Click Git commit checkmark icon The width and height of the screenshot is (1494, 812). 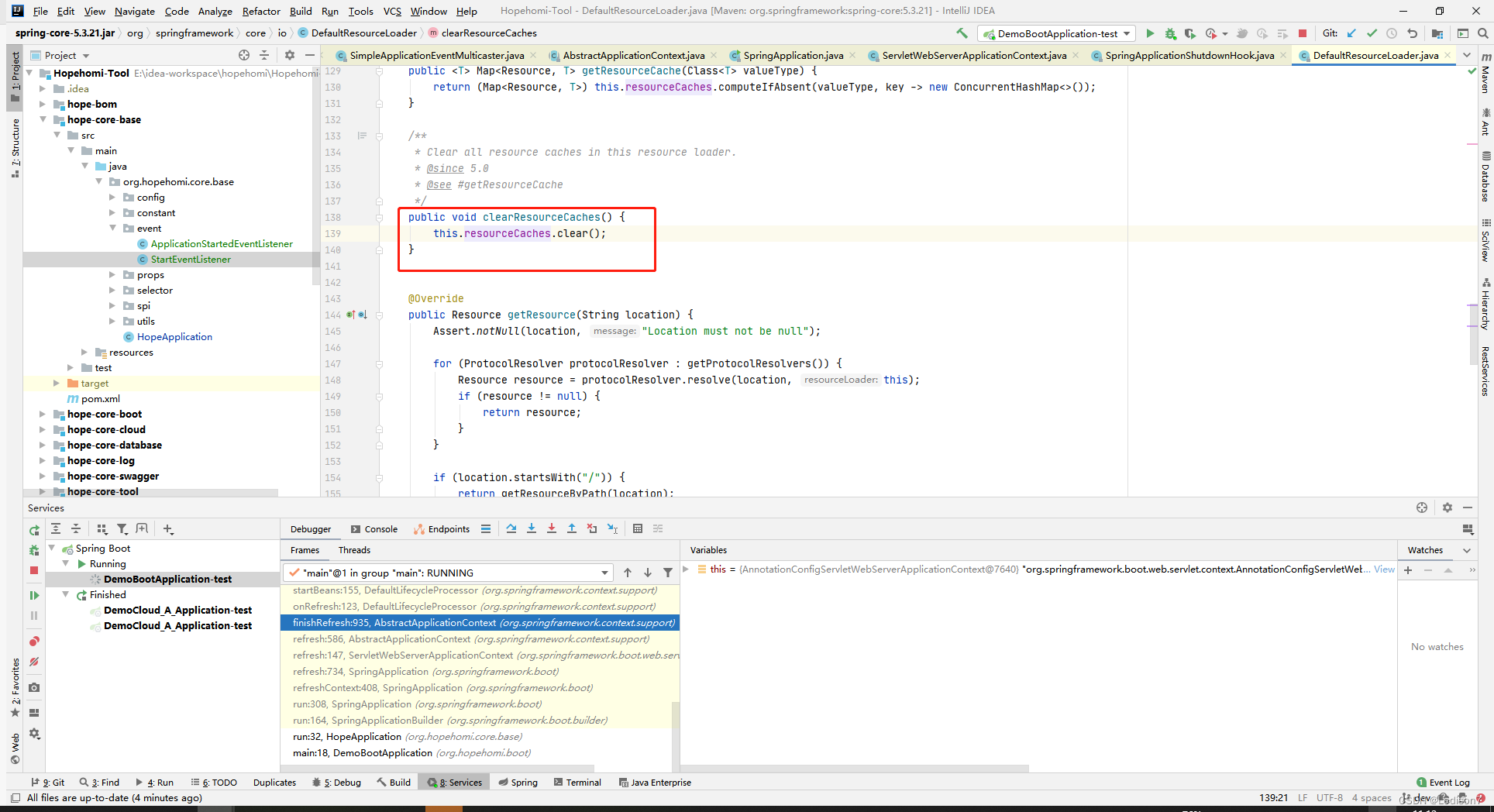[1372, 33]
